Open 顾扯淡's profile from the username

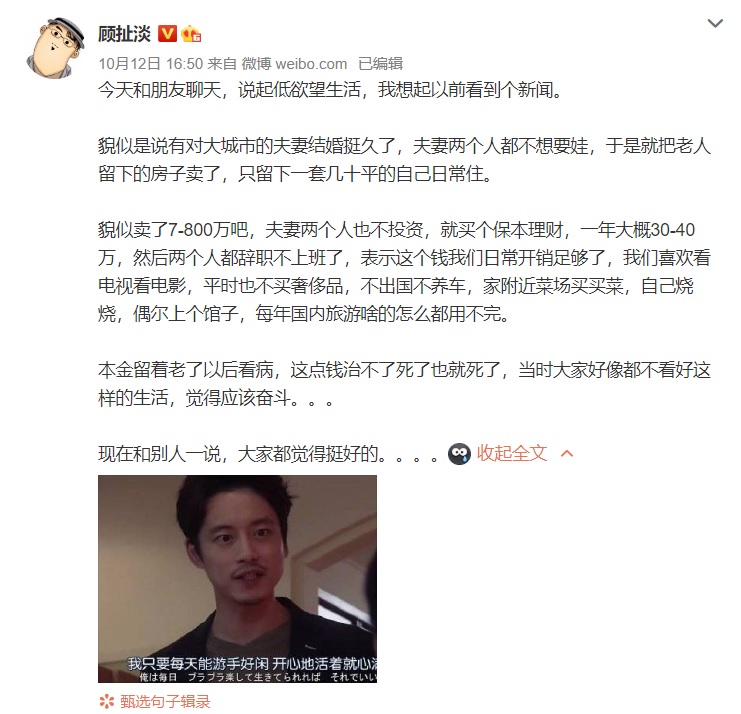124,34
